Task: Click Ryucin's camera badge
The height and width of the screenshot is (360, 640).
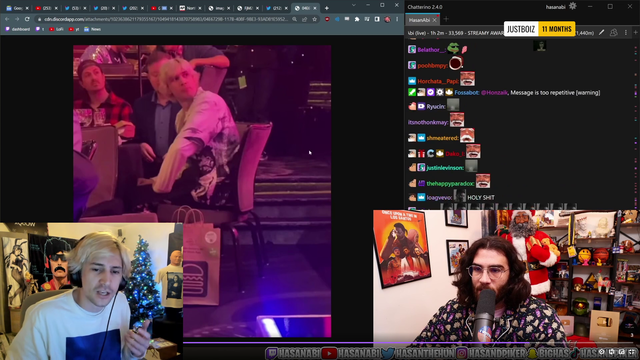Action: (421, 106)
